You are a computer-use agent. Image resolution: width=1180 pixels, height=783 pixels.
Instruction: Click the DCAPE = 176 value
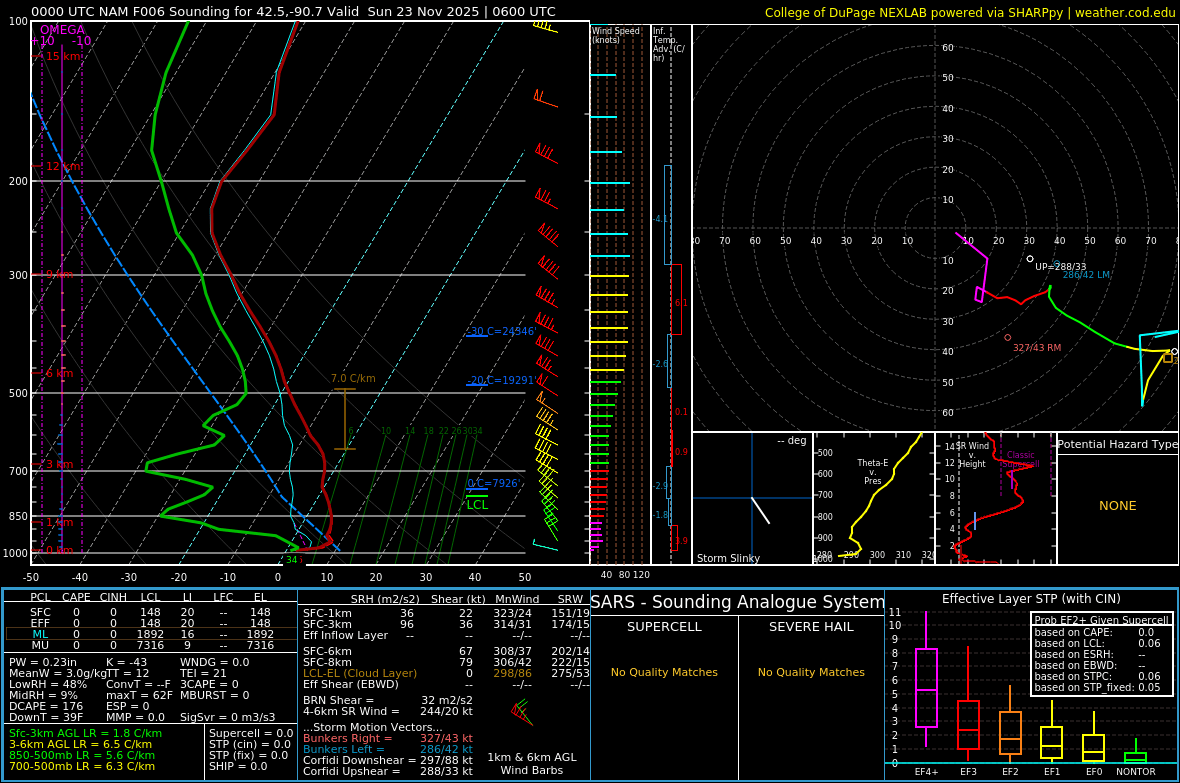pos(46,706)
